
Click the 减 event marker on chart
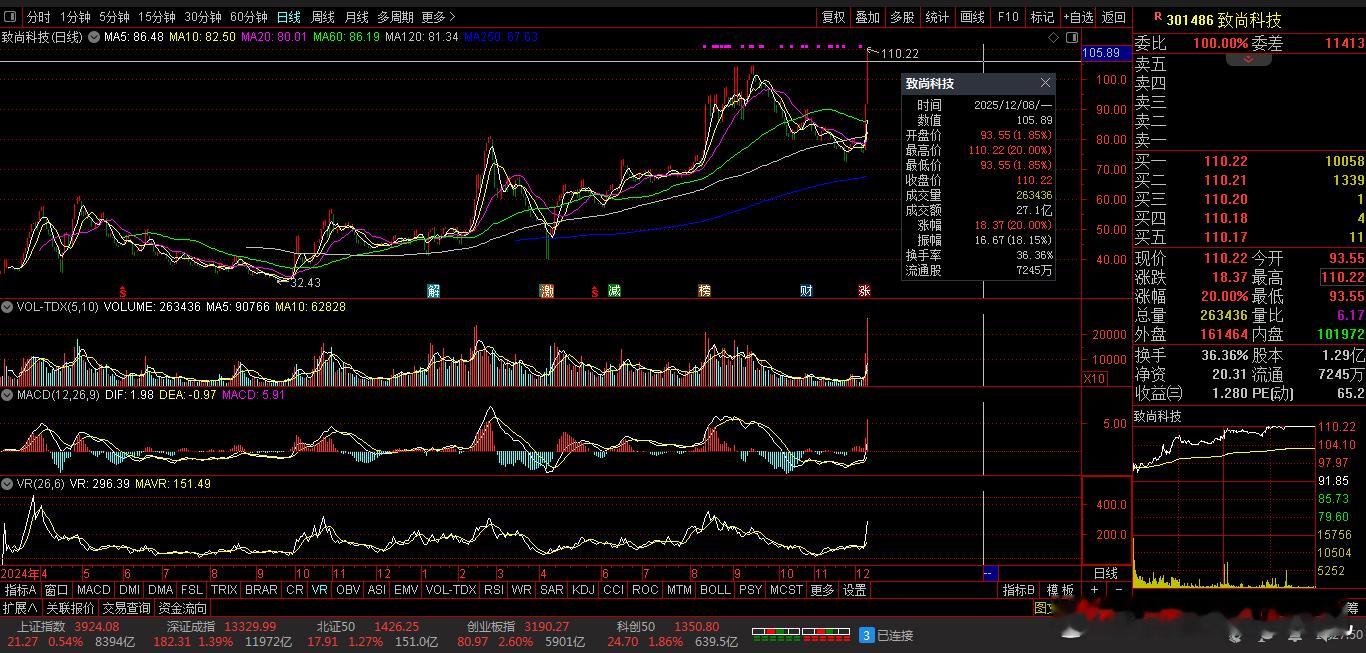click(614, 291)
